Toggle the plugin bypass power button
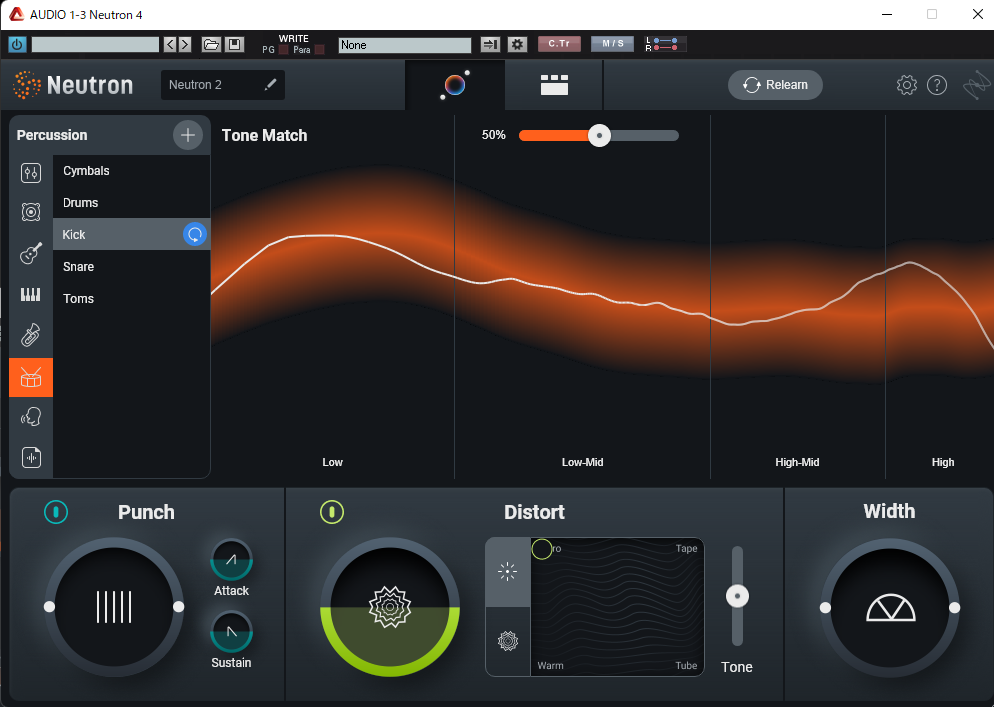994x707 pixels. 17,44
